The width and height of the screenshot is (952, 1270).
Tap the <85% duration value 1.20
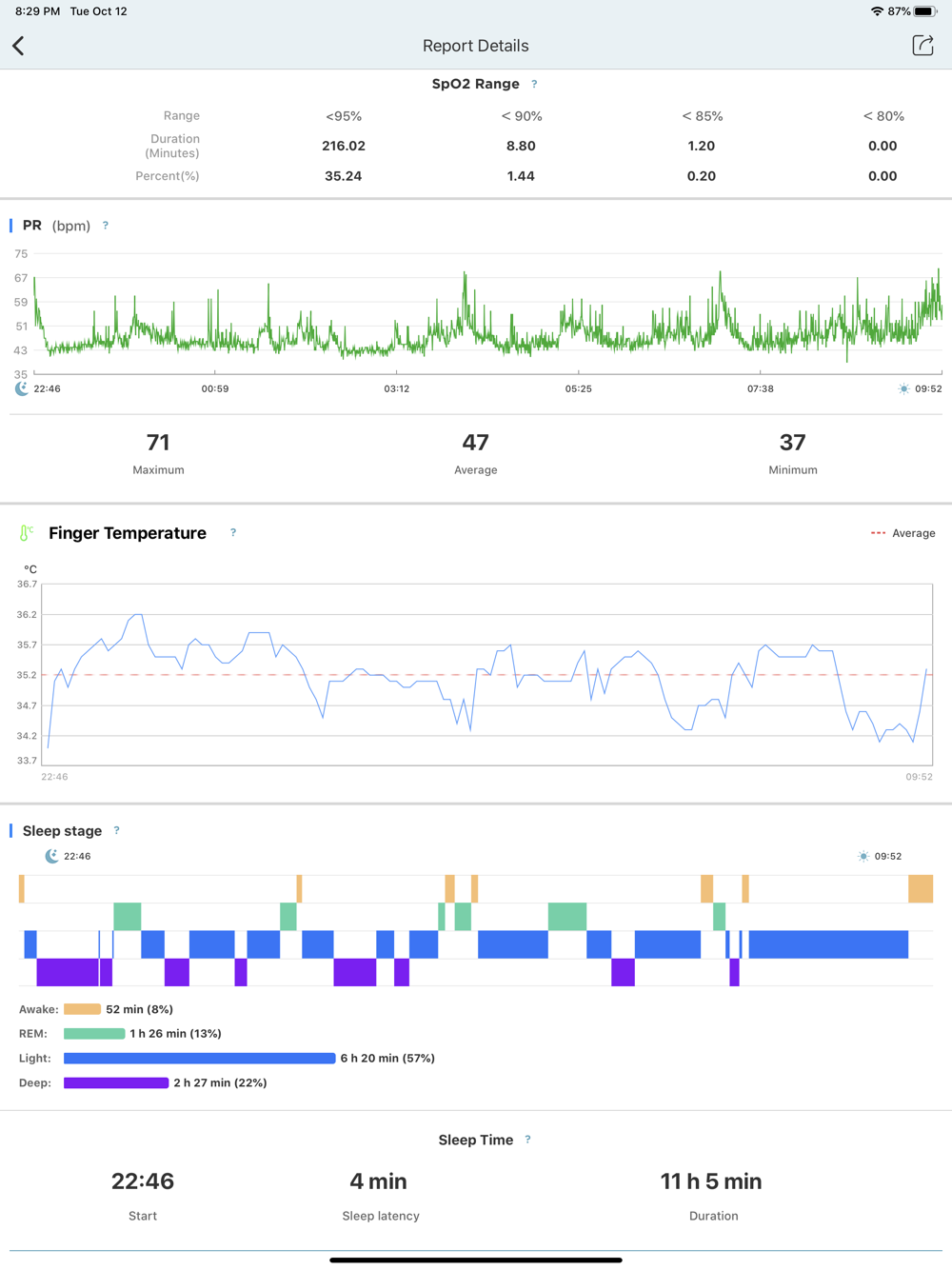click(x=702, y=146)
